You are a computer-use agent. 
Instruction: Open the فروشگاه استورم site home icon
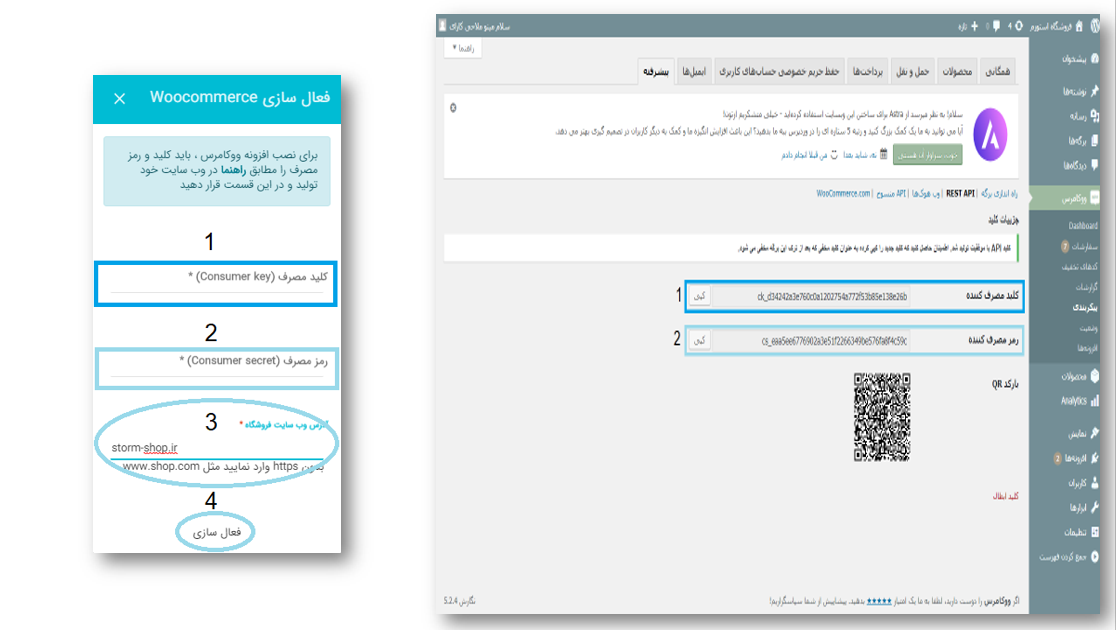(1079, 26)
